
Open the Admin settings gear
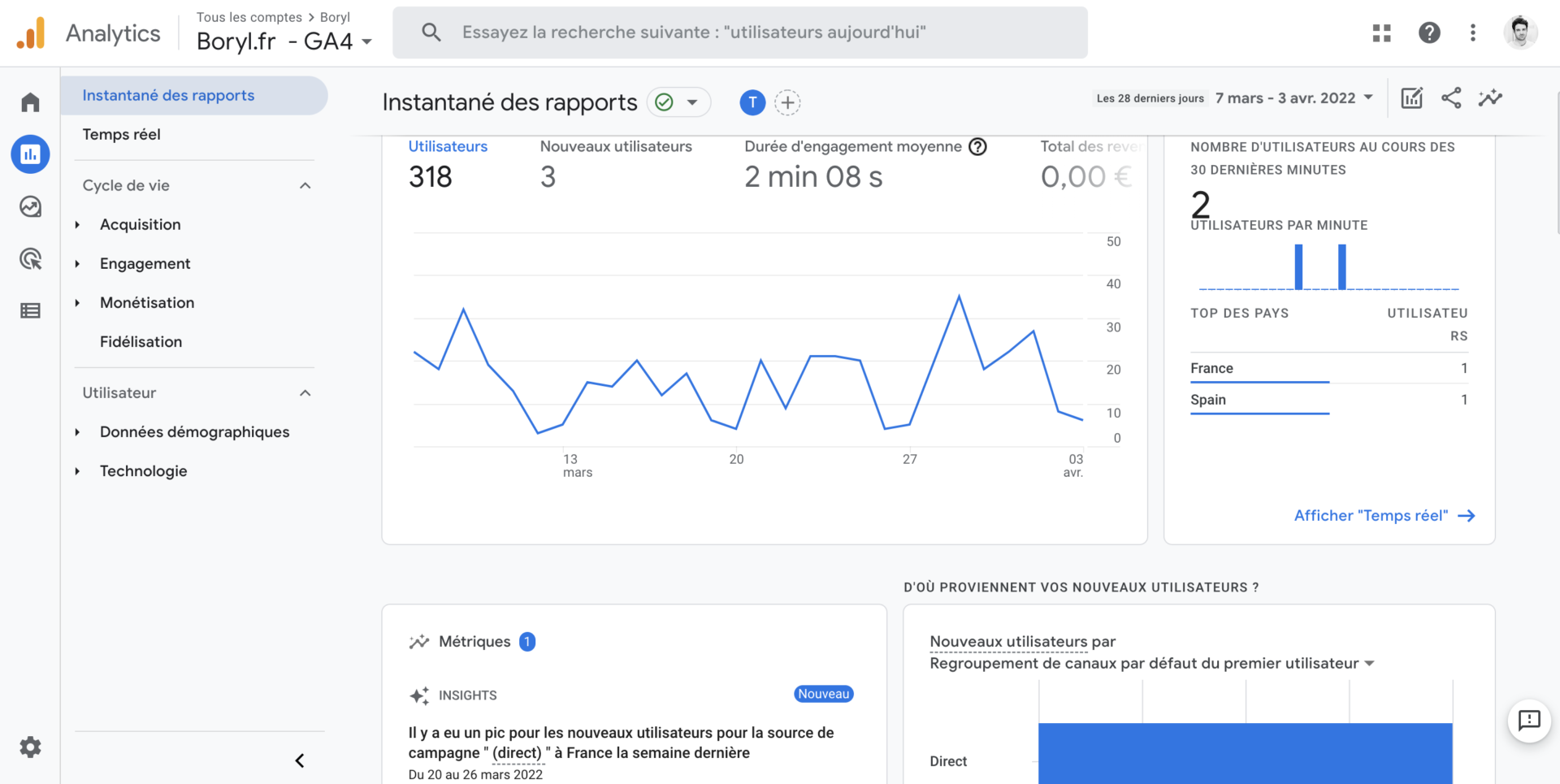click(x=30, y=747)
